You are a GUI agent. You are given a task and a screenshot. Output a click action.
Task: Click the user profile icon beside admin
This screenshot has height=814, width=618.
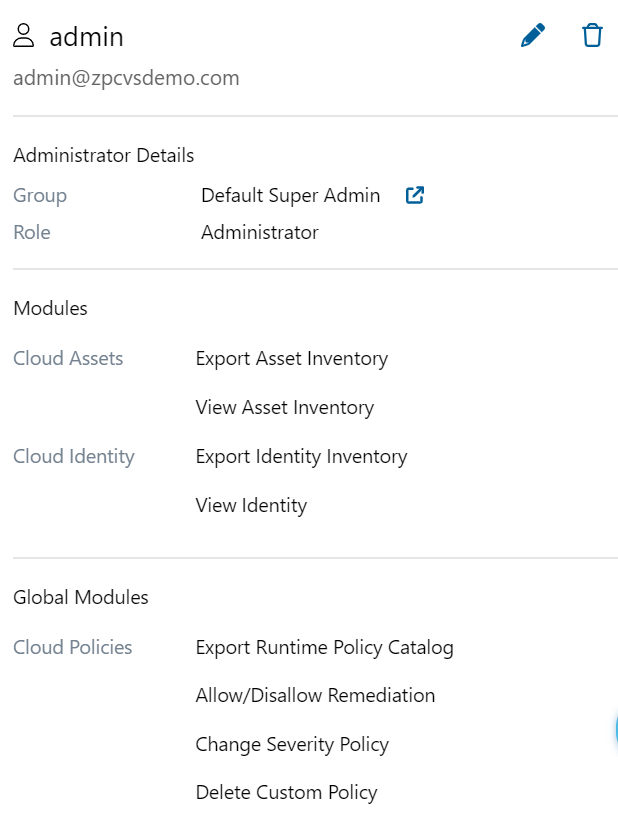point(24,37)
